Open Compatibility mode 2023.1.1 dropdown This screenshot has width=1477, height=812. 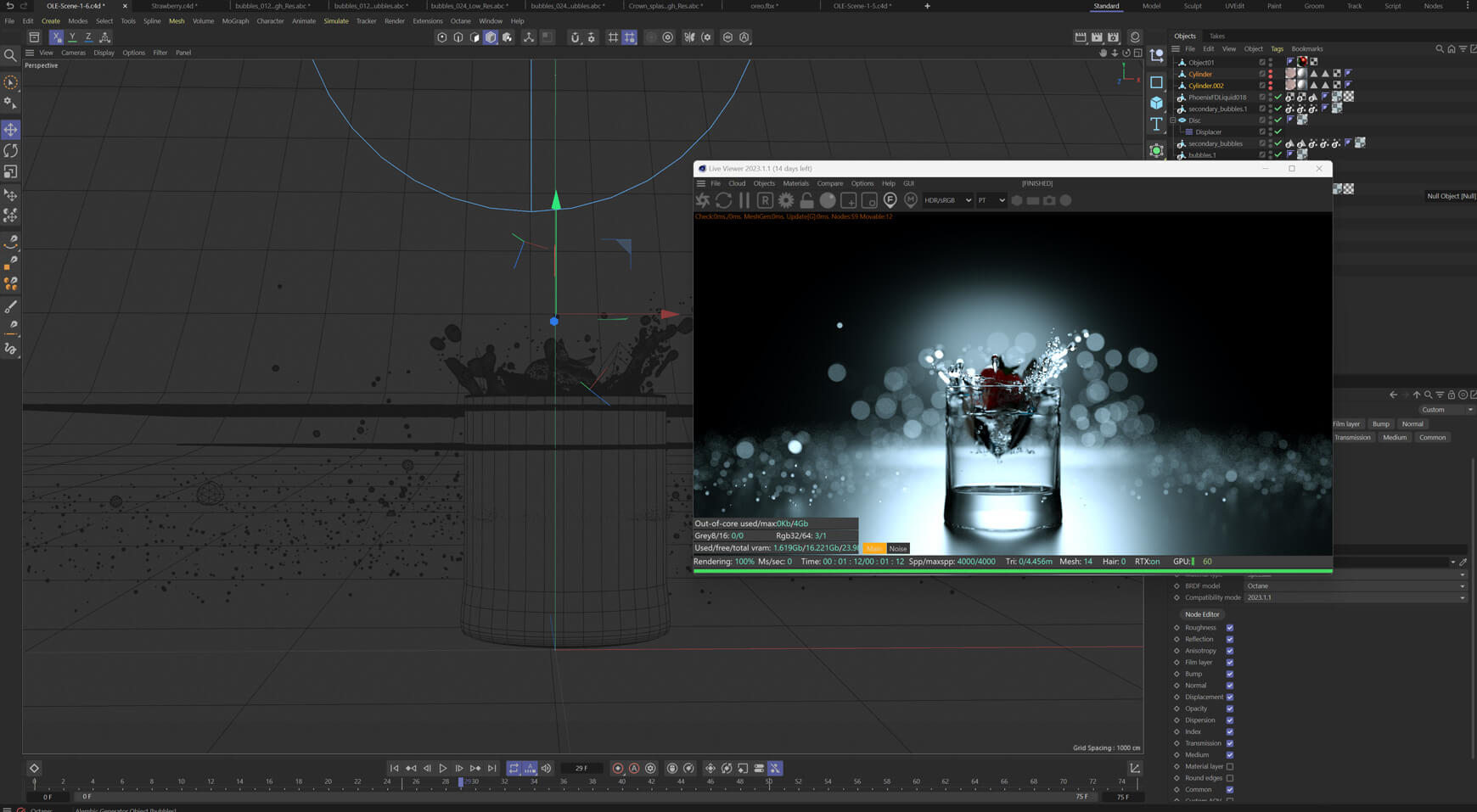pyautogui.click(x=1355, y=598)
